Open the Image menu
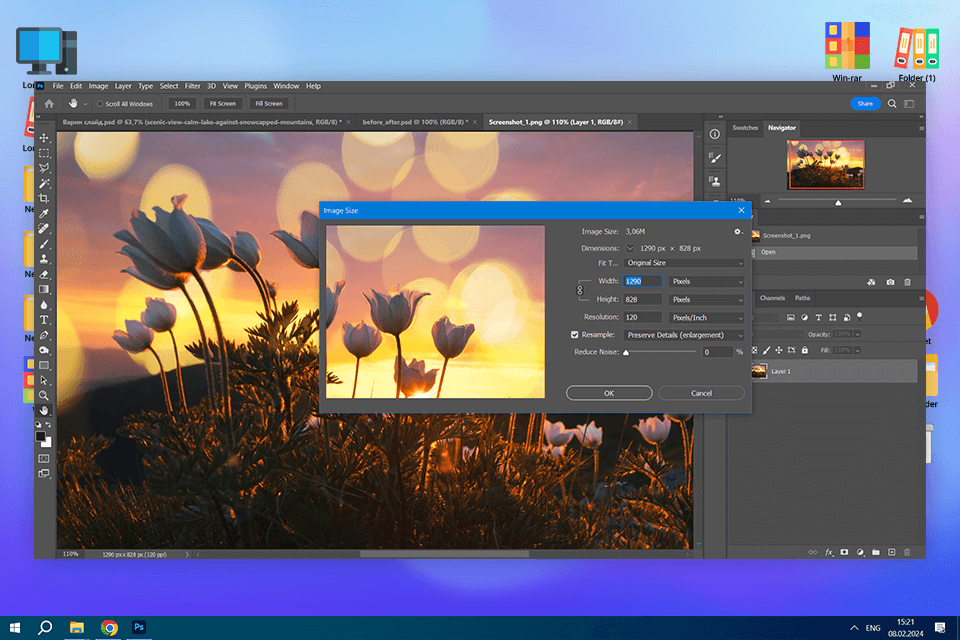Image resolution: width=960 pixels, height=640 pixels. point(98,86)
